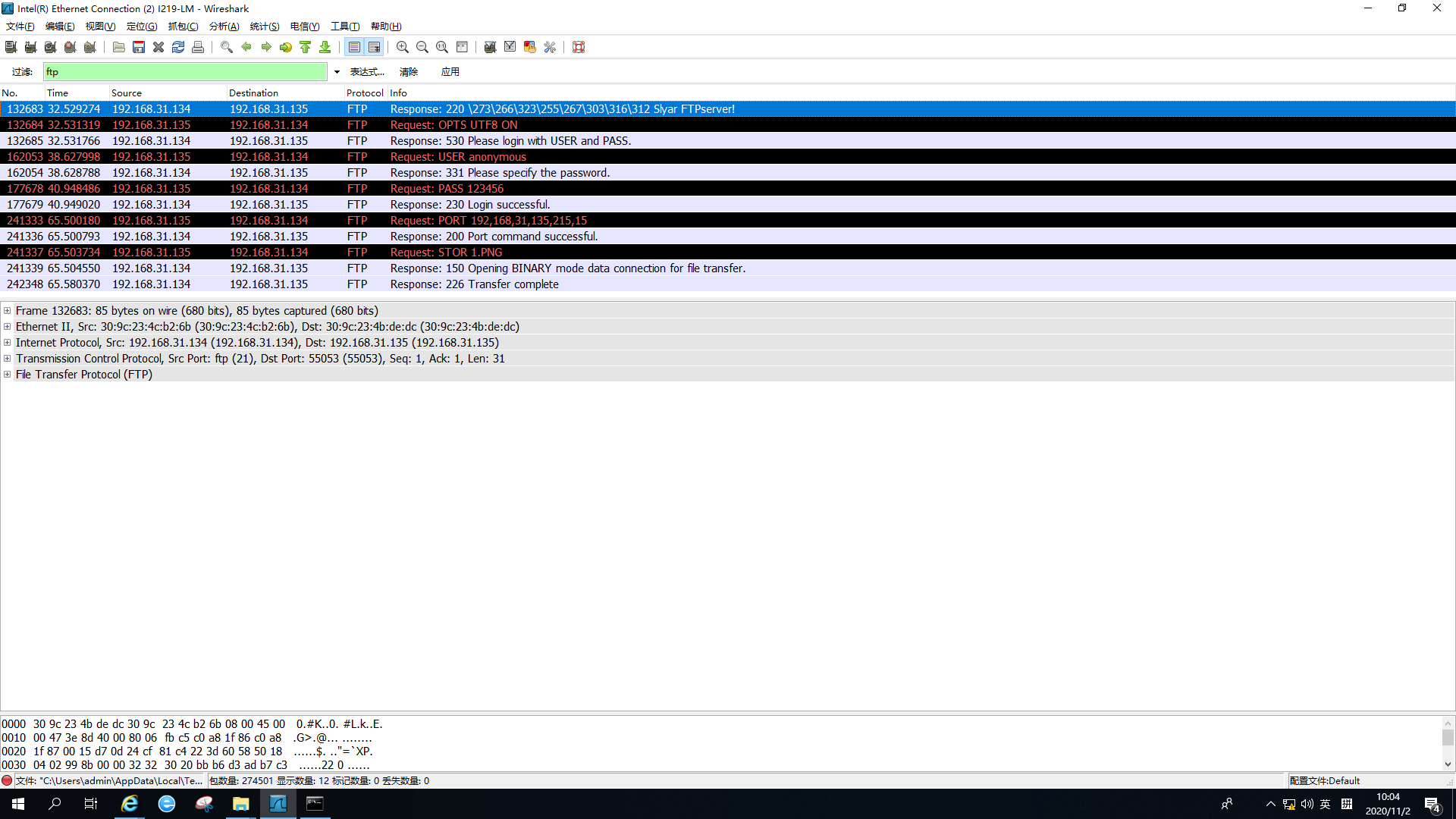Open the 分析(A) menu
Screen dimensions: 1456x819
[224, 27]
